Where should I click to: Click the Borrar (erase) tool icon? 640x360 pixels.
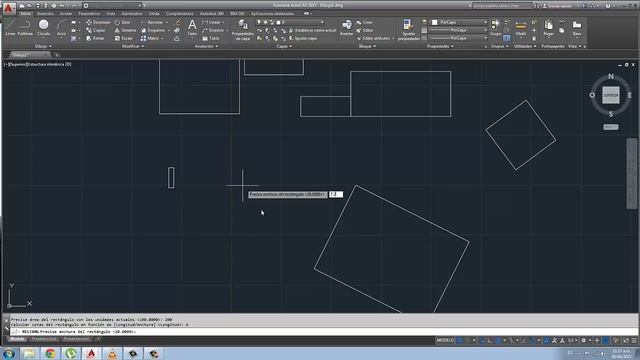coord(178,22)
